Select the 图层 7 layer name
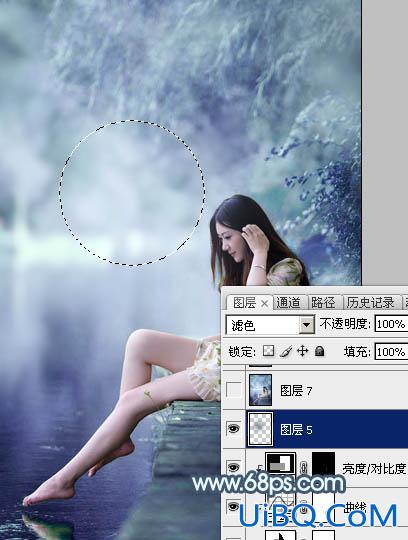The height and width of the screenshot is (540, 408). (x=296, y=391)
